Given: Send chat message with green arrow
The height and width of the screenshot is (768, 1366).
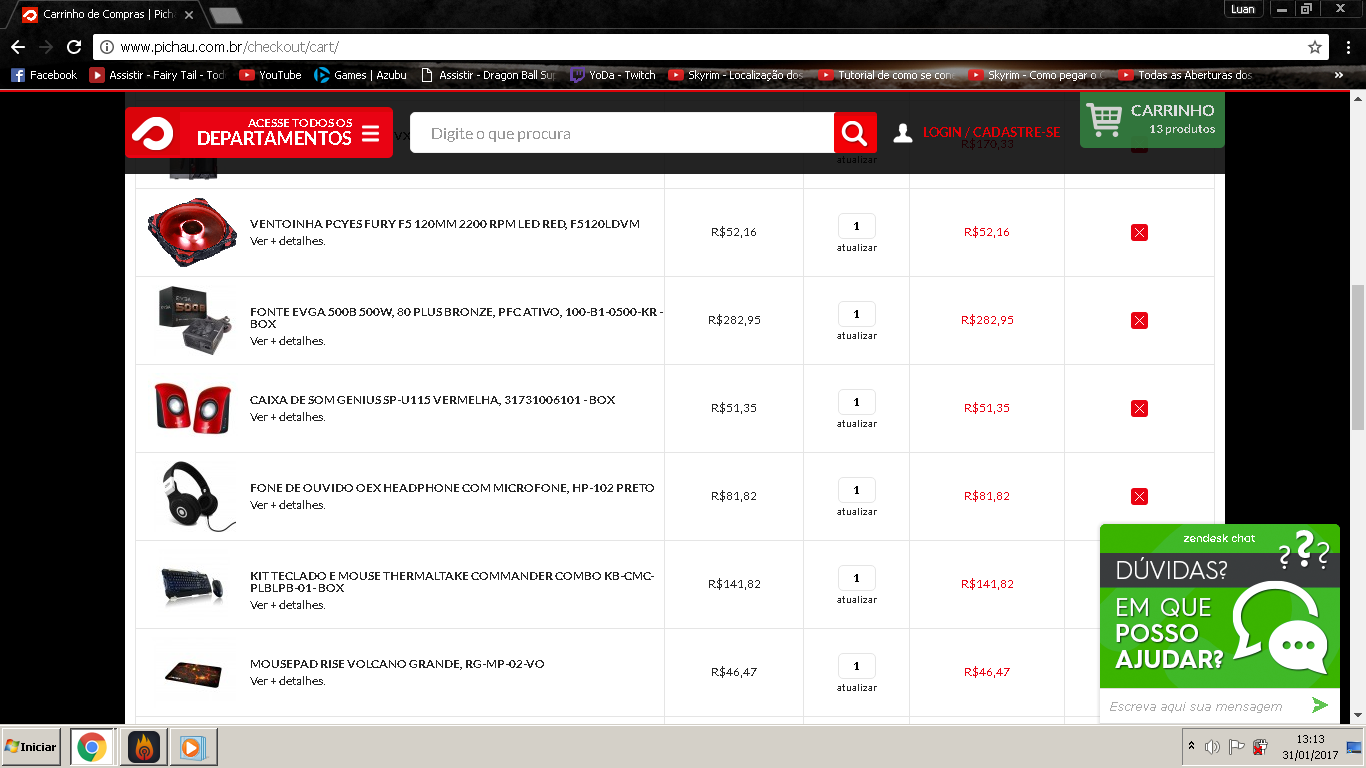Looking at the screenshot, I should click(x=1320, y=706).
